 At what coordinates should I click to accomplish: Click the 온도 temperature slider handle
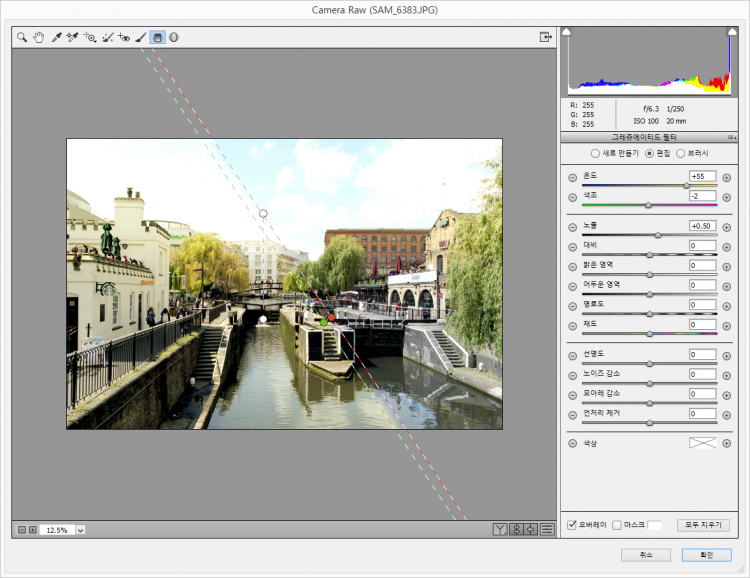[x=687, y=186]
